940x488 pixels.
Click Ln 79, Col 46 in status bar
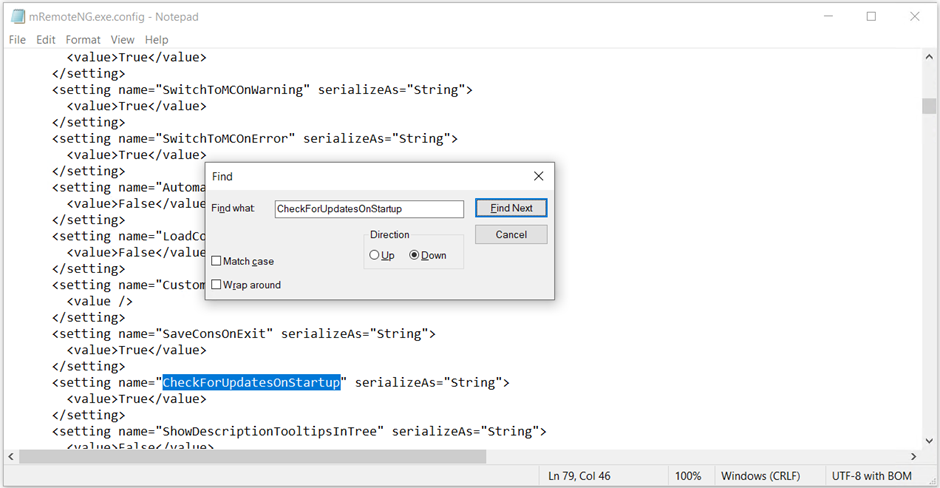pyautogui.click(x=579, y=476)
